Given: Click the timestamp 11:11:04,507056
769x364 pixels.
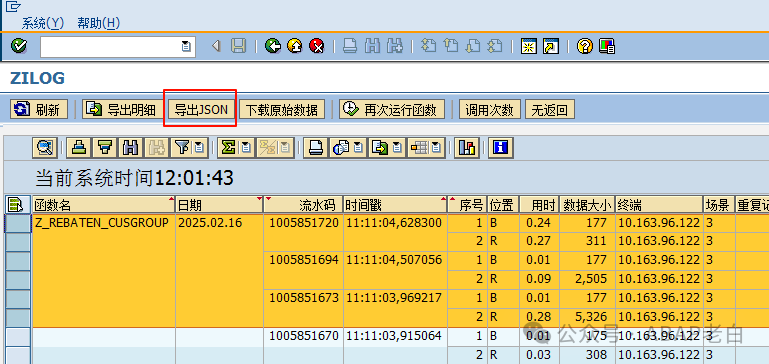Looking at the screenshot, I should [x=394, y=260].
